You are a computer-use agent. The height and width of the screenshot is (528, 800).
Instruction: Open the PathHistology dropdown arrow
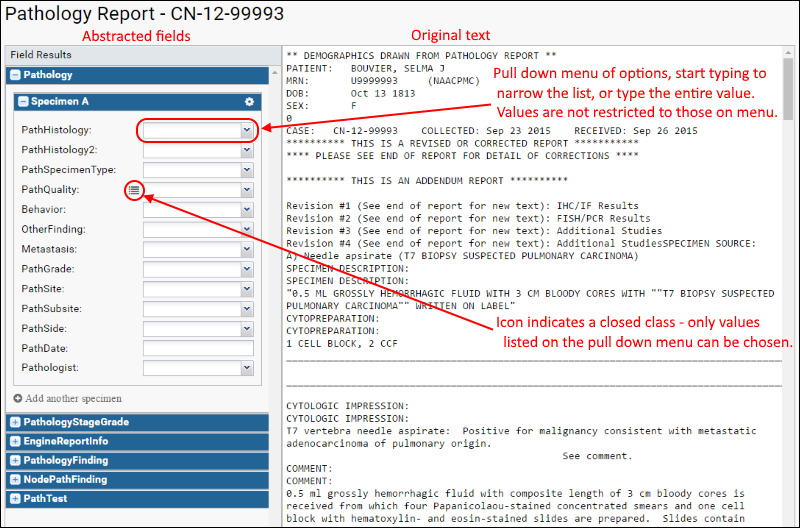point(247,130)
